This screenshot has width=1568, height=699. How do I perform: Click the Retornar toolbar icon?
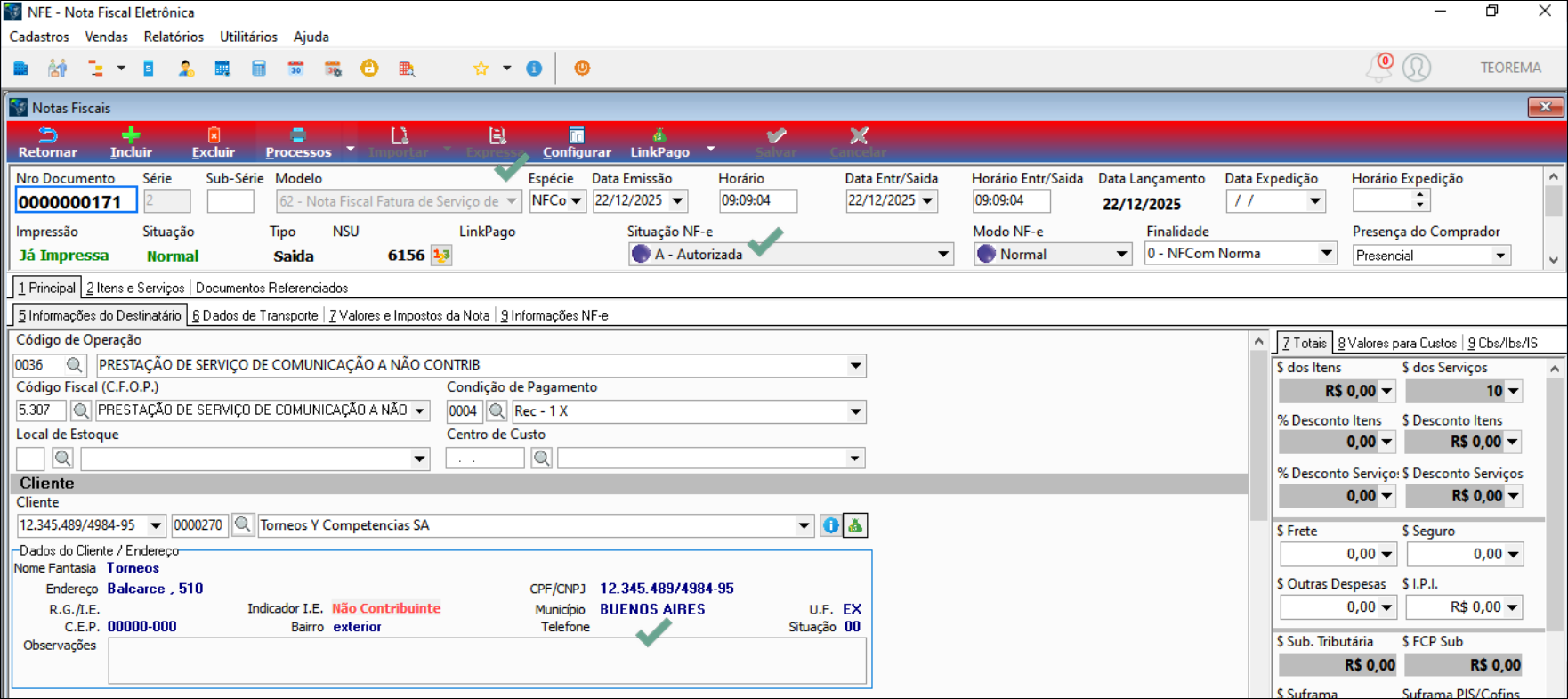(47, 136)
